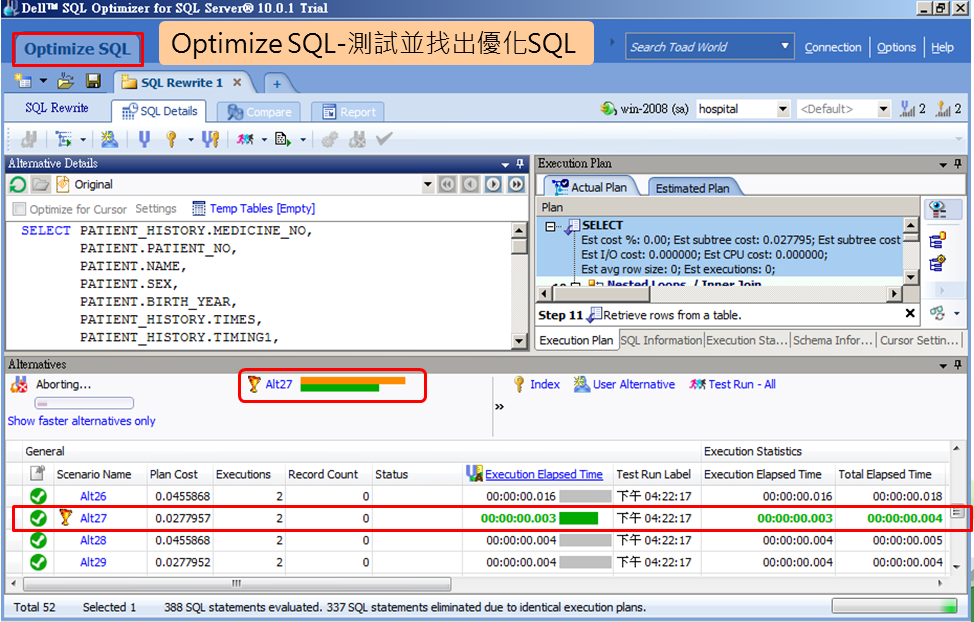Go to the next alternative
Image resolution: width=974 pixels, height=622 pixels.
pyautogui.click(x=493, y=185)
